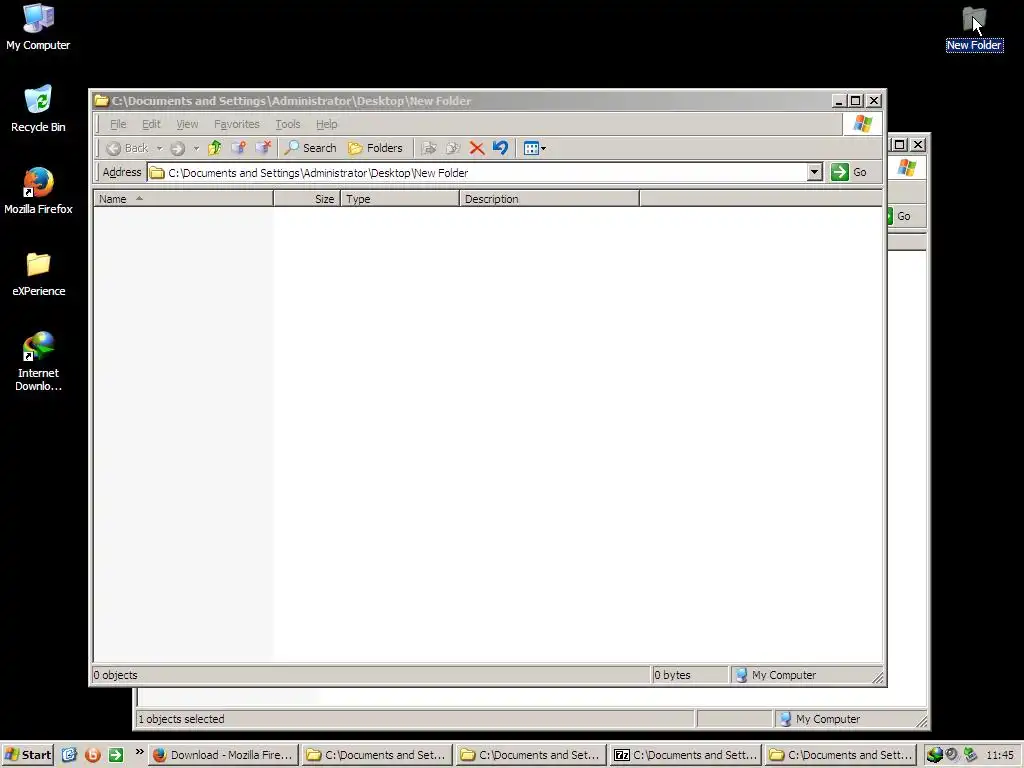1024x768 pixels.
Task: Click the disabled Back arrow button
Action: tap(127, 148)
